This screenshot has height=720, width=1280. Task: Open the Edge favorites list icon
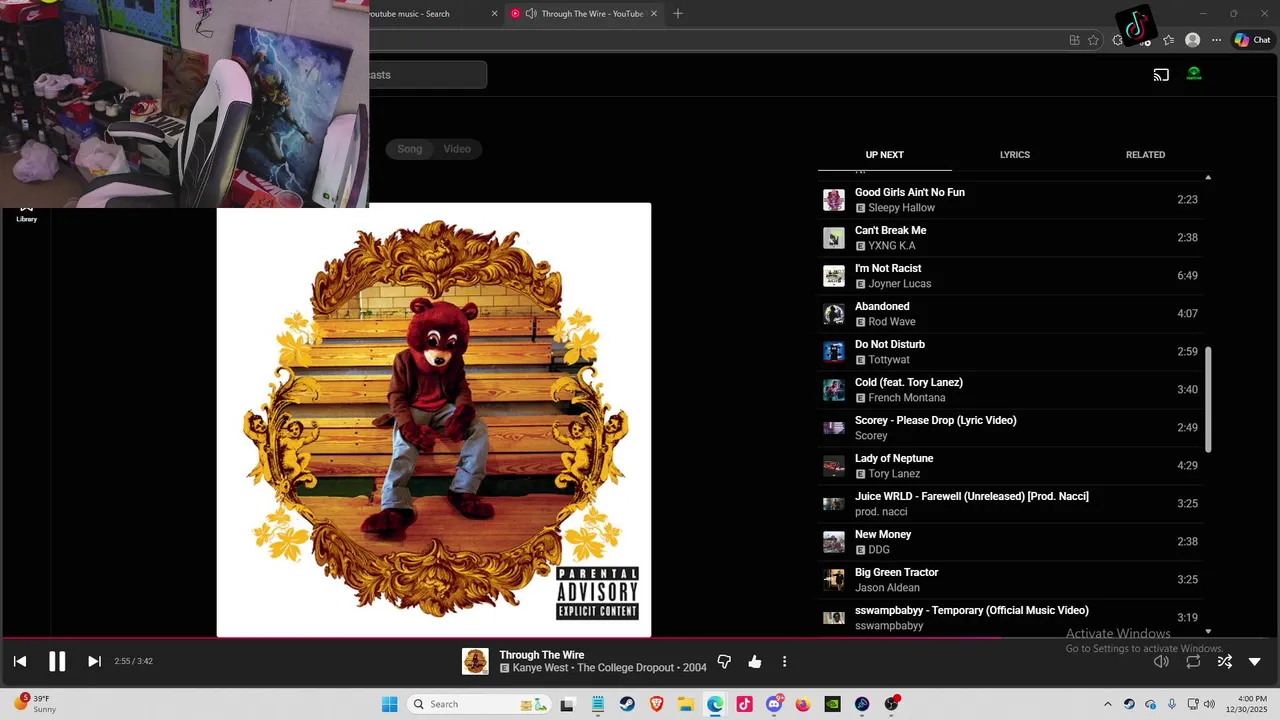click(1168, 40)
